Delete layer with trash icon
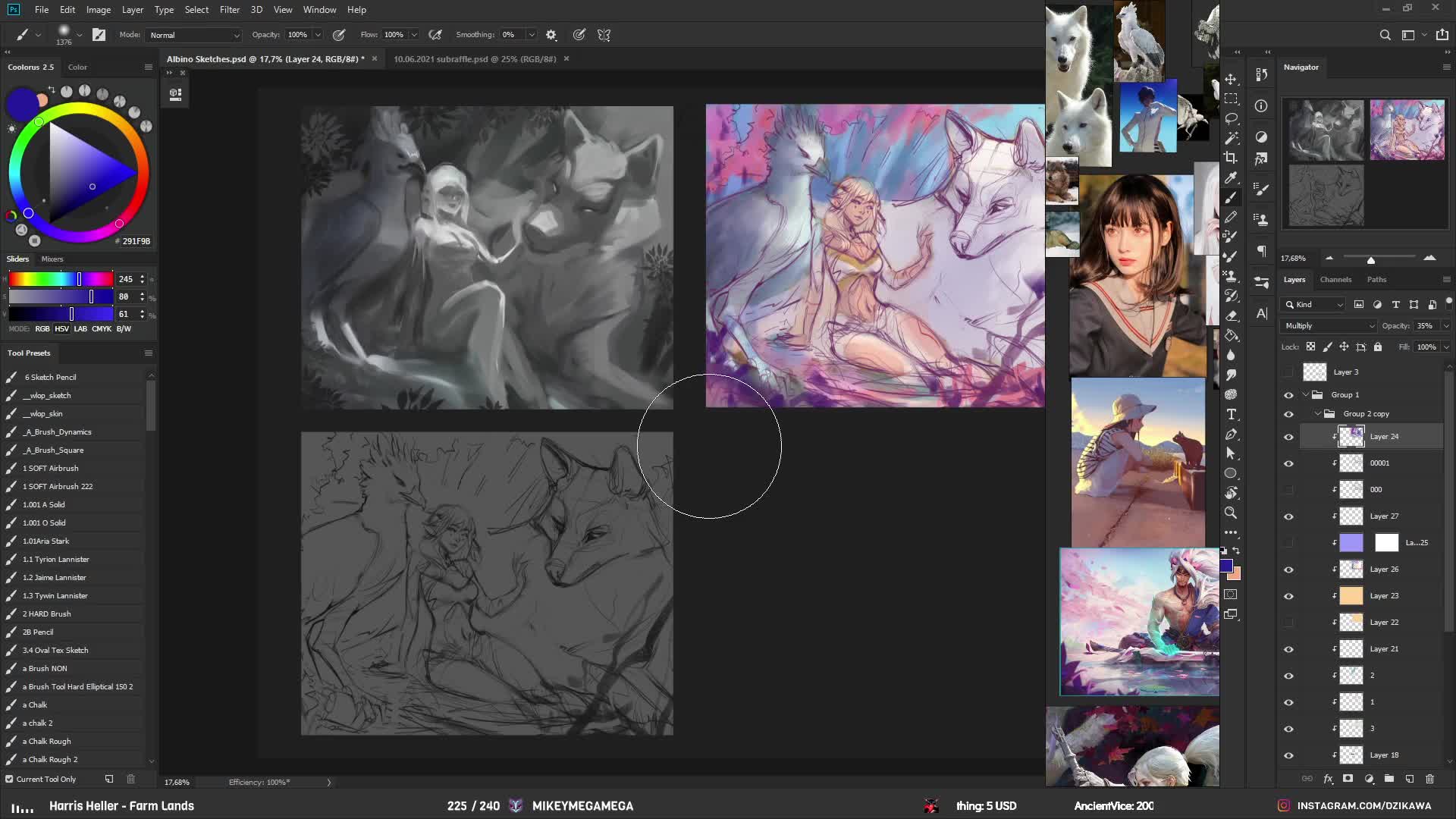The height and width of the screenshot is (819, 1456). point(1429,779)
